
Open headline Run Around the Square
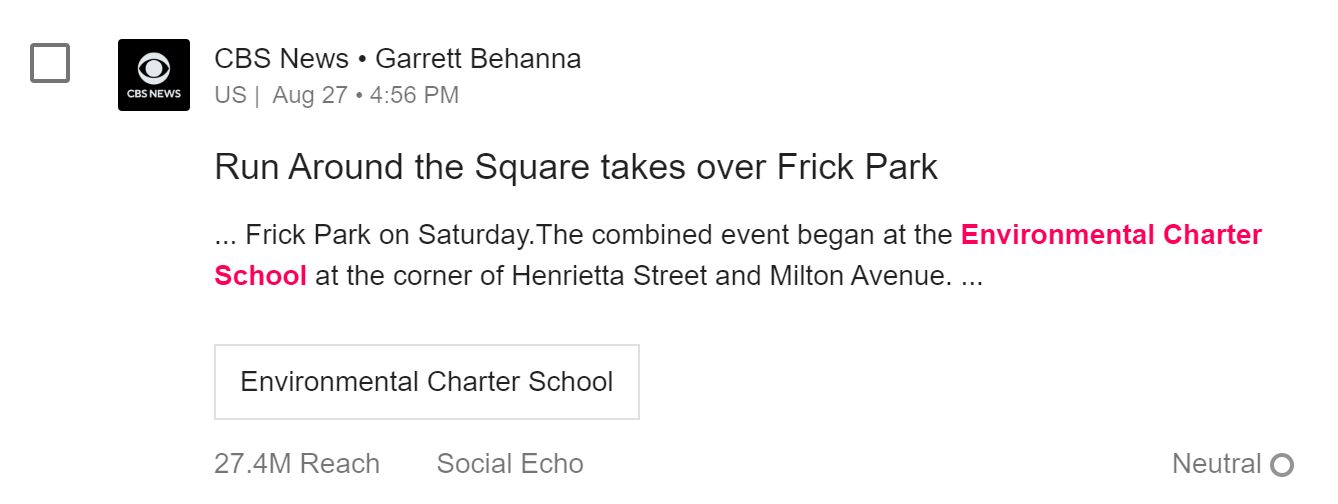click(x=575, y=167)
